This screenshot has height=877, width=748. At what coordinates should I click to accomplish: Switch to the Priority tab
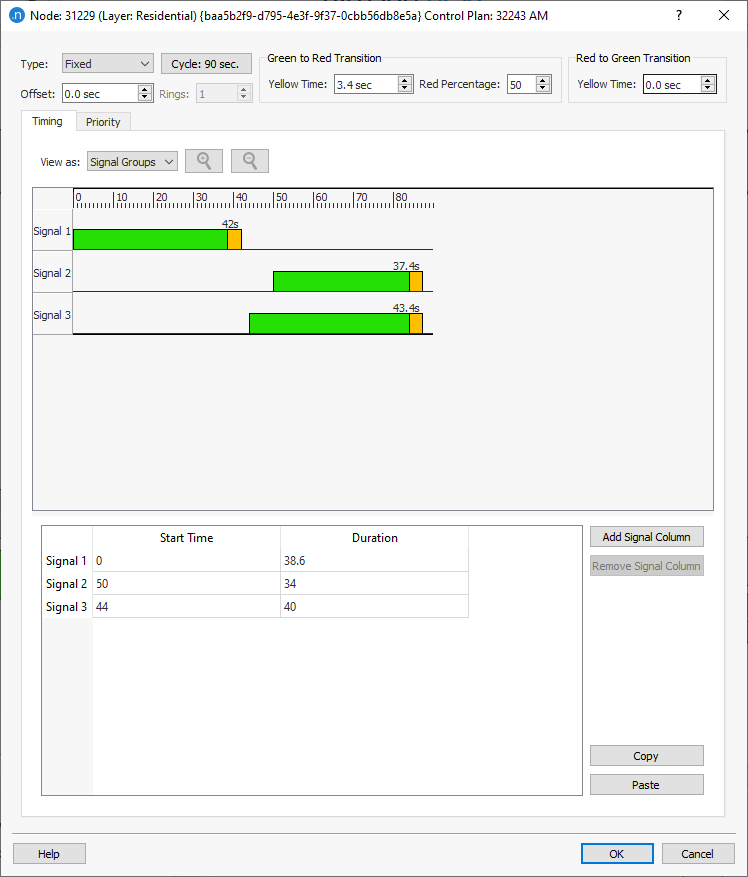[103, 122]
